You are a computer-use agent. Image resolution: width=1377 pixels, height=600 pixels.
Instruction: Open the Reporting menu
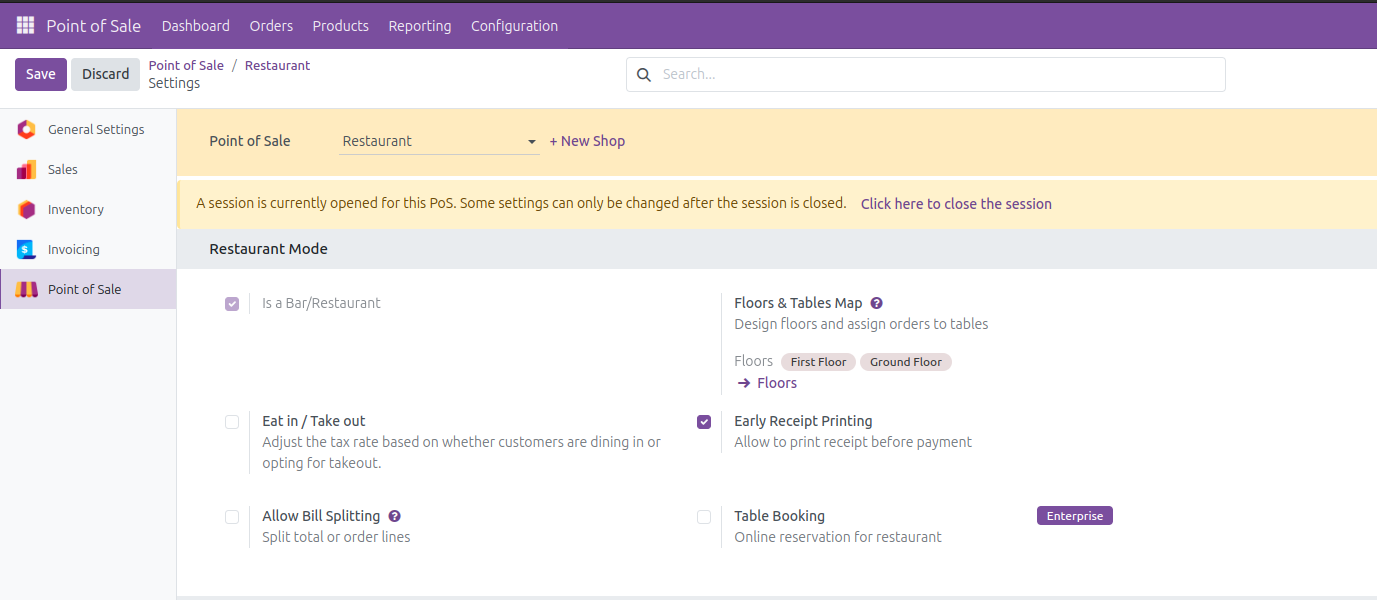point(419,25)
